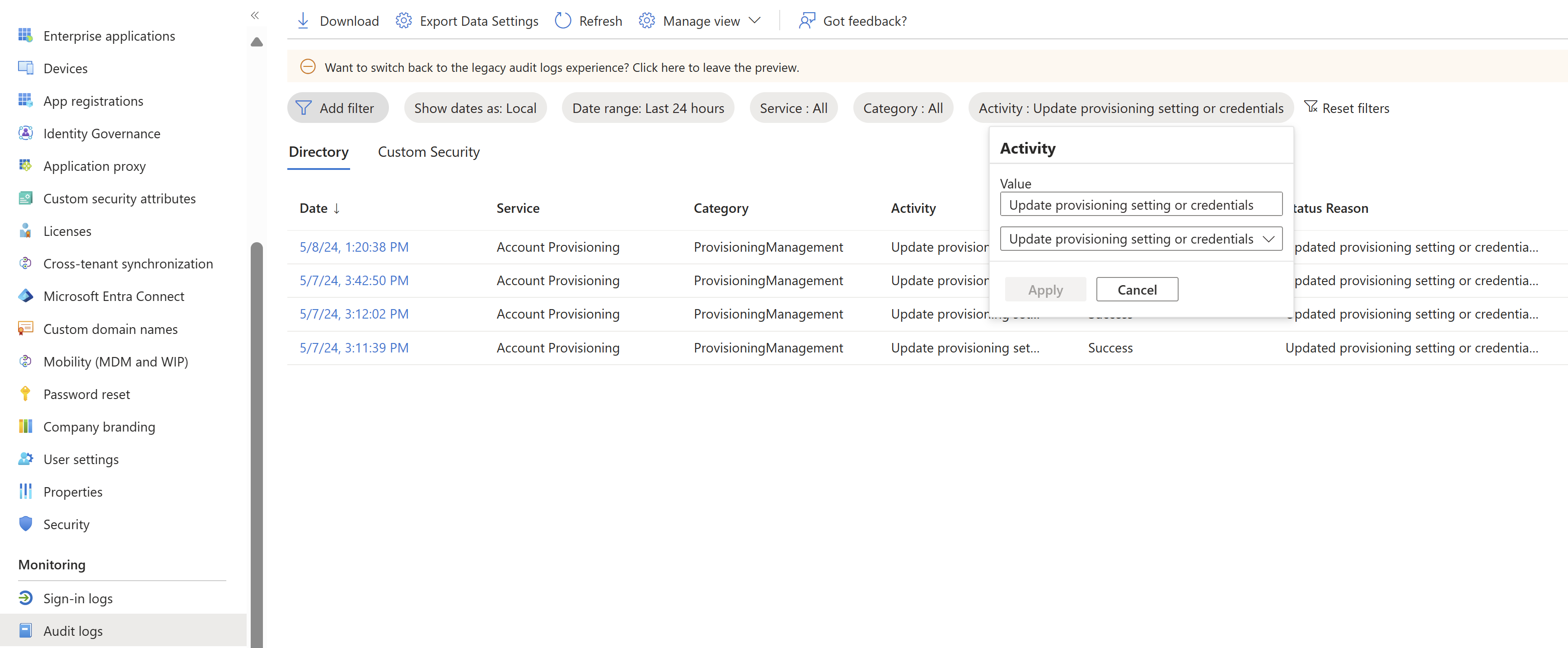Viewport: 1568px width, 648px height.
Task: Click the Service All filter toggle
Action: tap(793, 107)
